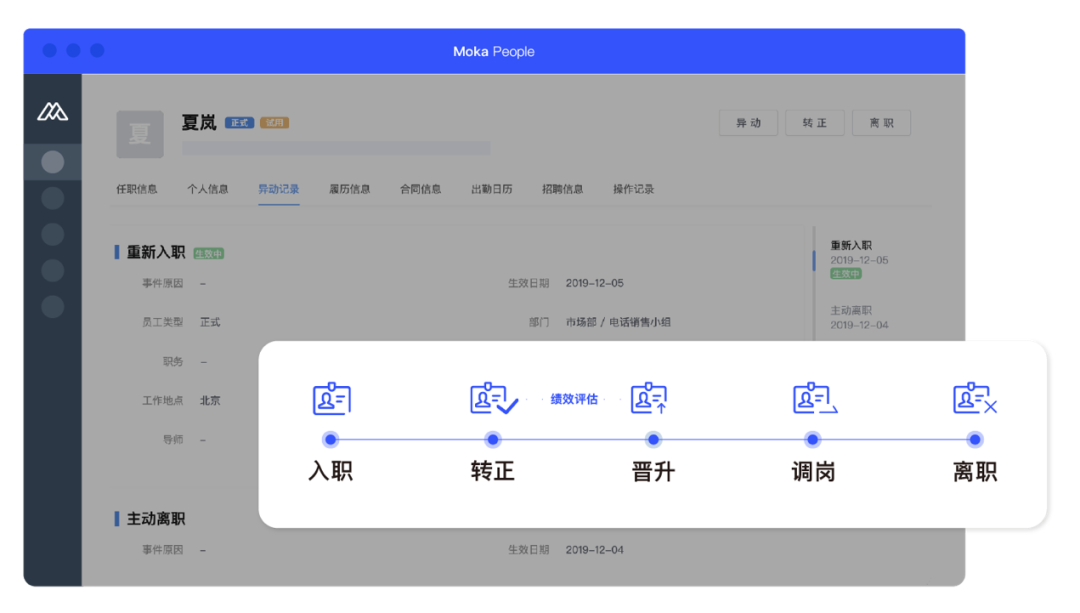Click the timeline progress line between nodes
Viewport: 1080px width, 613px height.
(x=410, y=439)
